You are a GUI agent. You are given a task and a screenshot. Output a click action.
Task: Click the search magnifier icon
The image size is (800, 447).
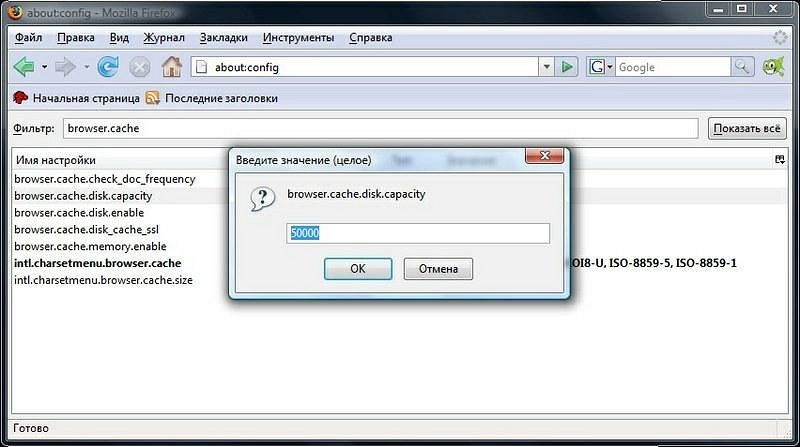click(742, 67)
